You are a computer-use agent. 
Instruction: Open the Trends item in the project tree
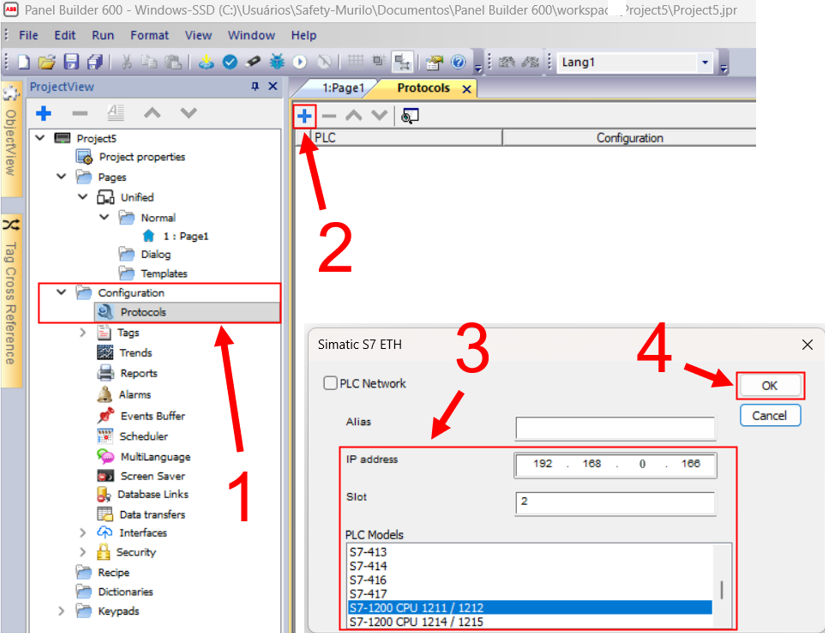point(135,352)
